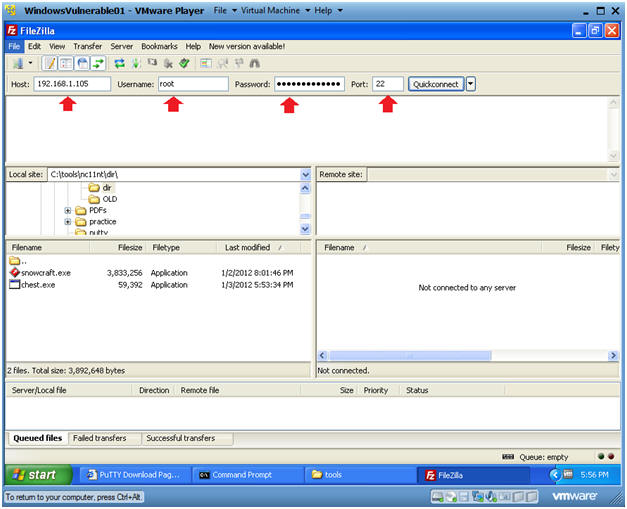Open FileZilla's Help menu
This screenshot has width=627, height=509.
[x=193, y=46]
